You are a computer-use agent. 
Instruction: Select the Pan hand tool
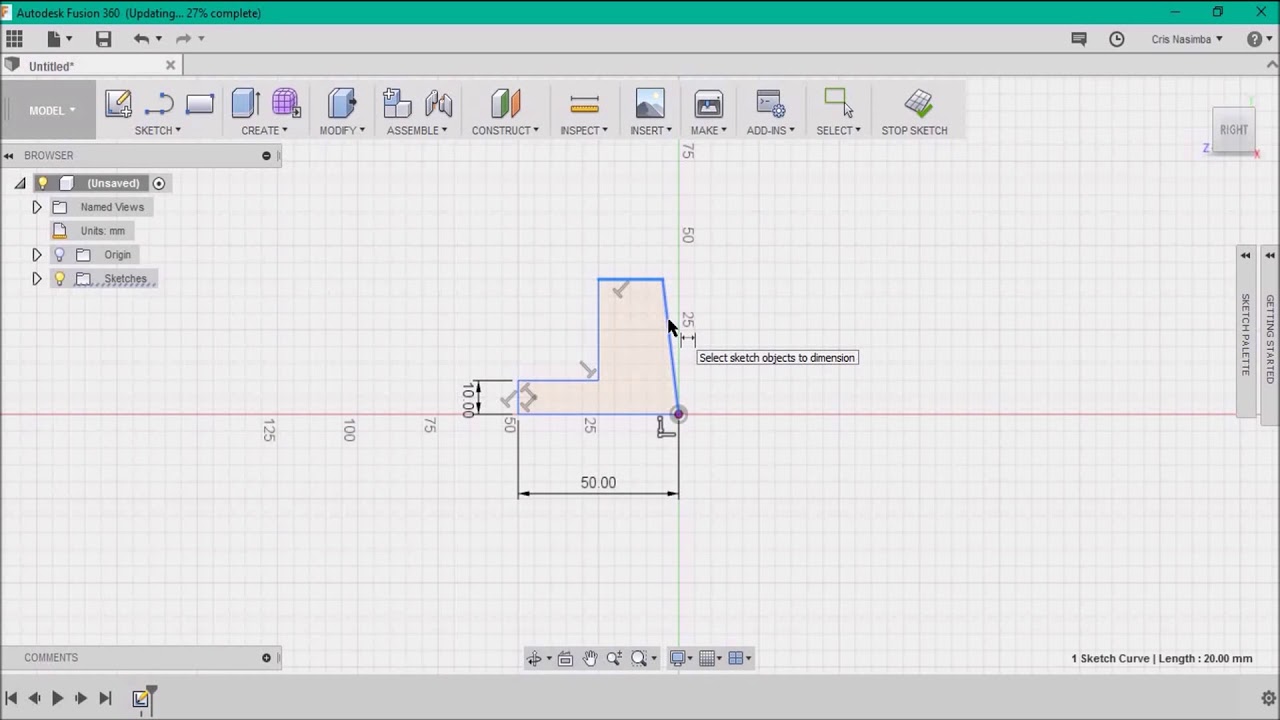(590, 658)
